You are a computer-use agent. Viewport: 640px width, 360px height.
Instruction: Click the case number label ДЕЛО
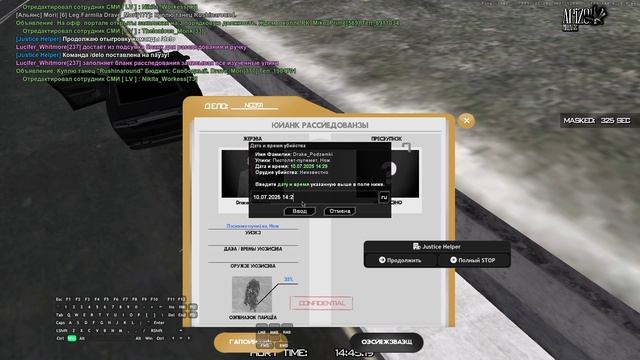216,106
